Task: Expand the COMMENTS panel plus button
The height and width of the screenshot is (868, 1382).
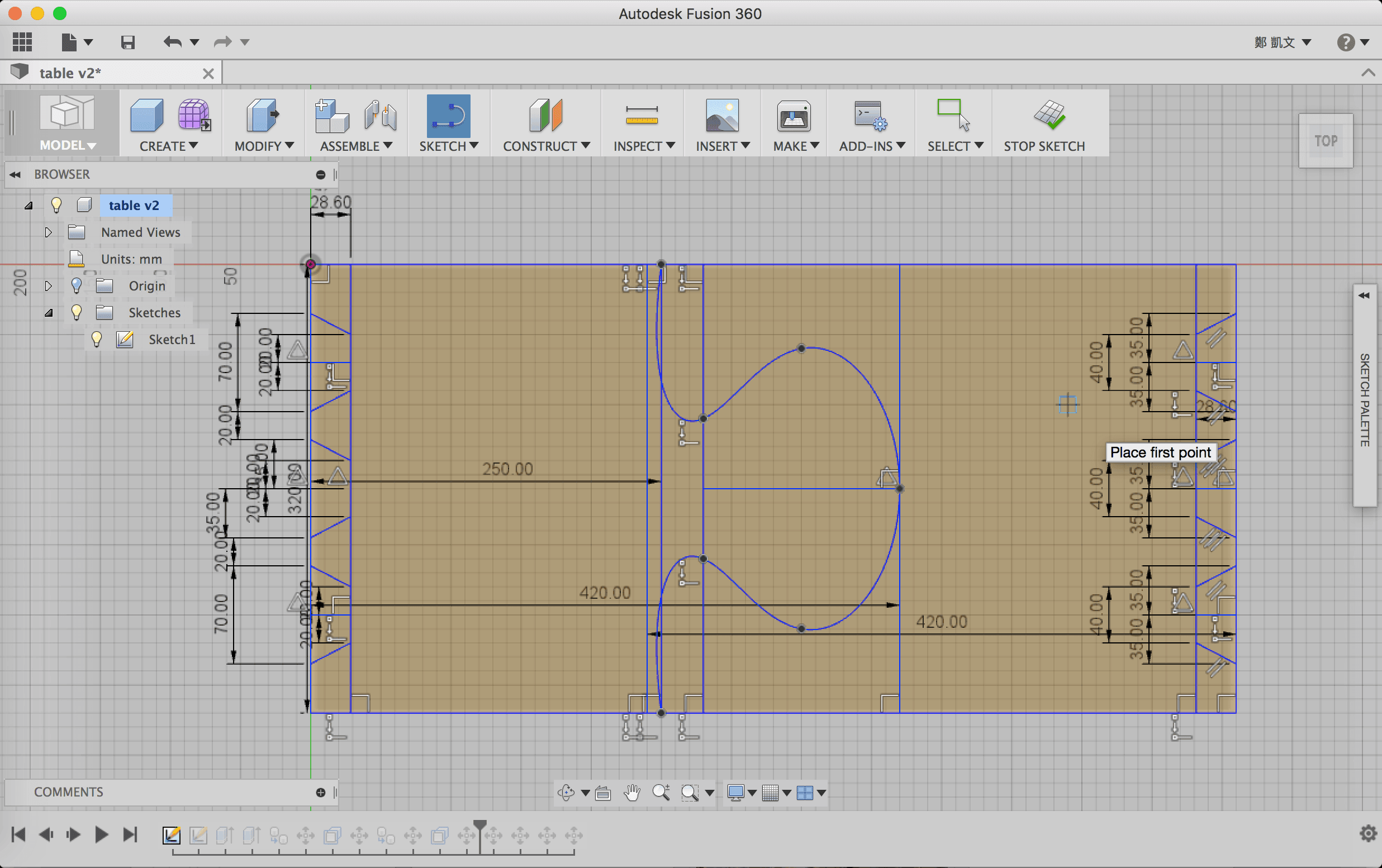Action: pos(320,792)
